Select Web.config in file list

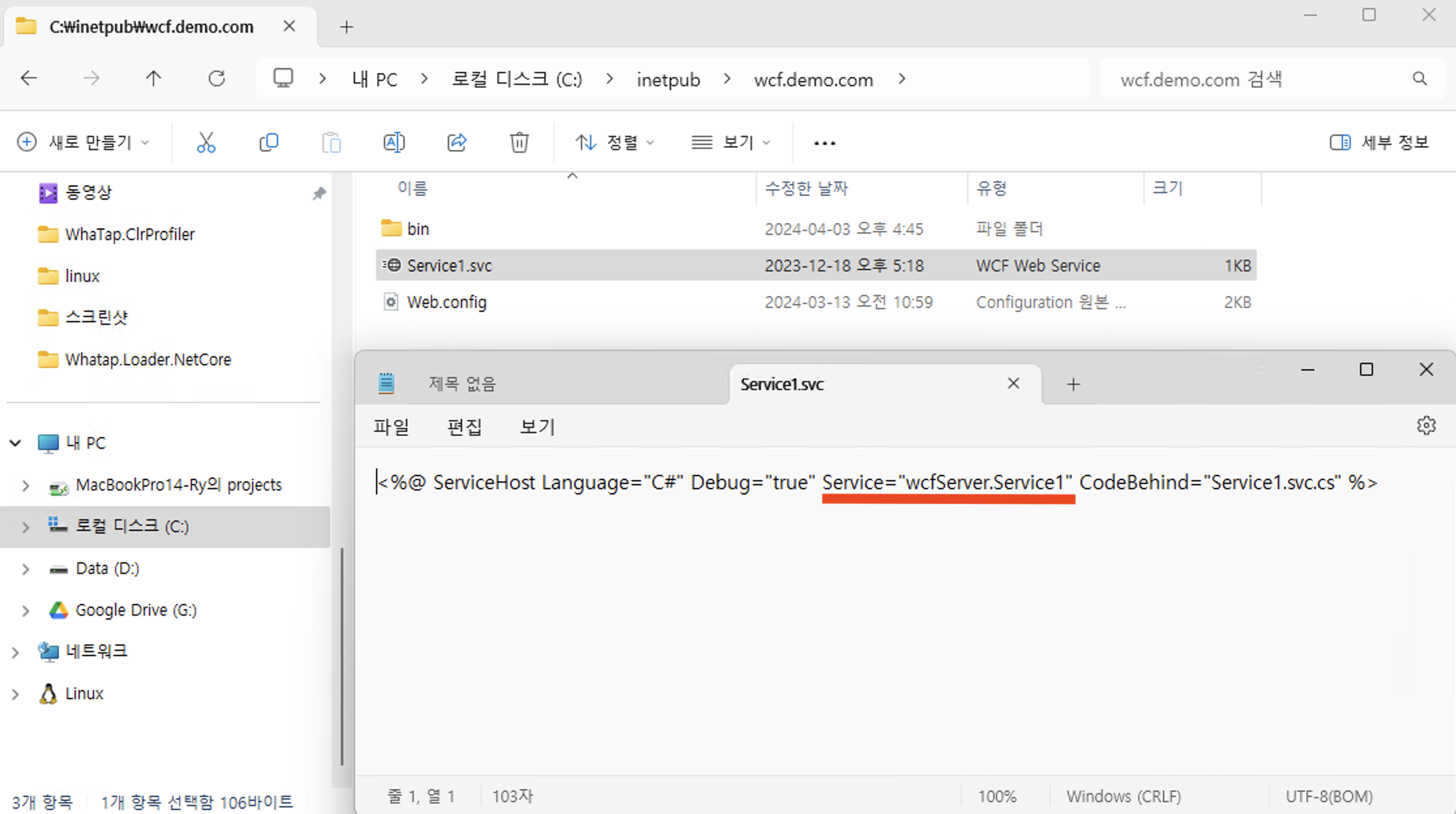816,302
